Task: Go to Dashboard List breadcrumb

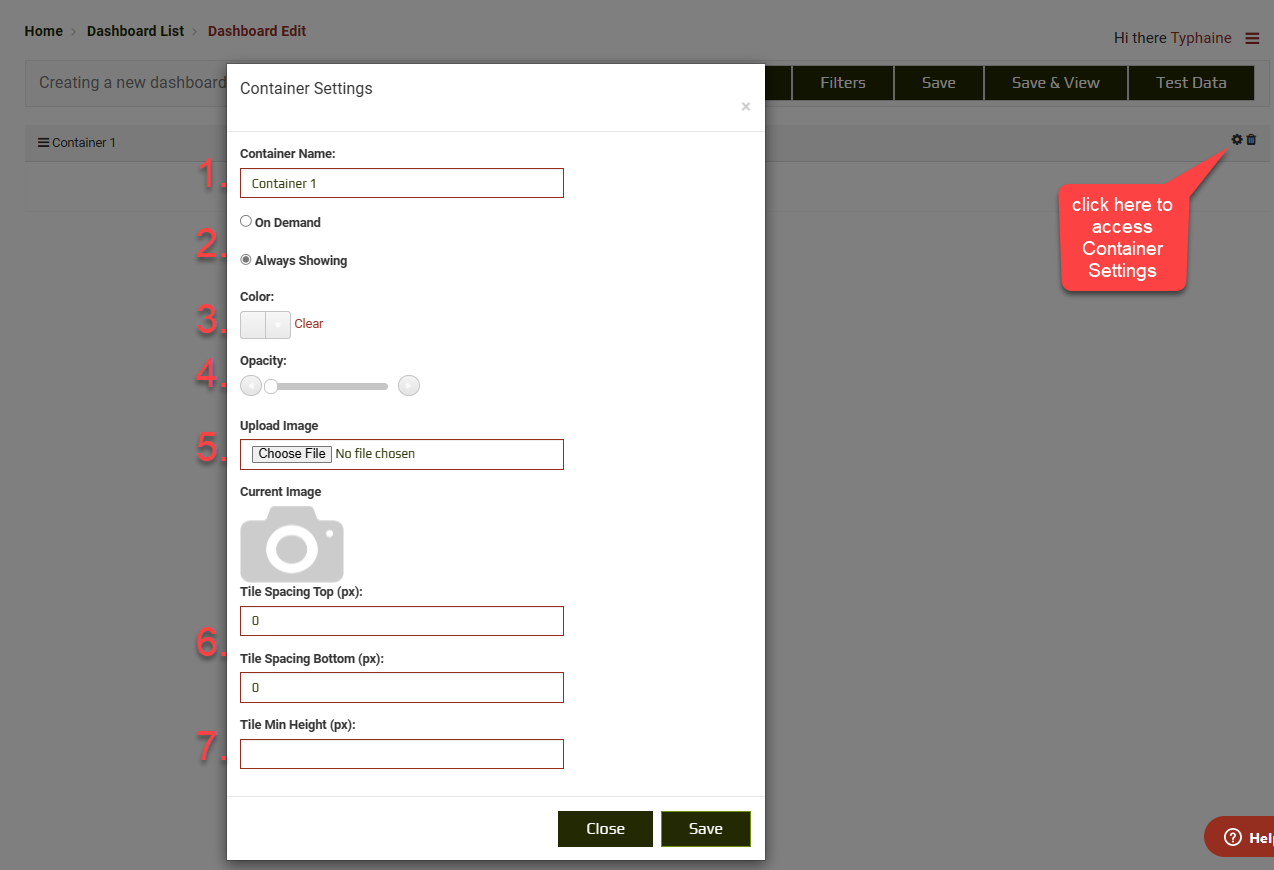Action: point(135,31)
